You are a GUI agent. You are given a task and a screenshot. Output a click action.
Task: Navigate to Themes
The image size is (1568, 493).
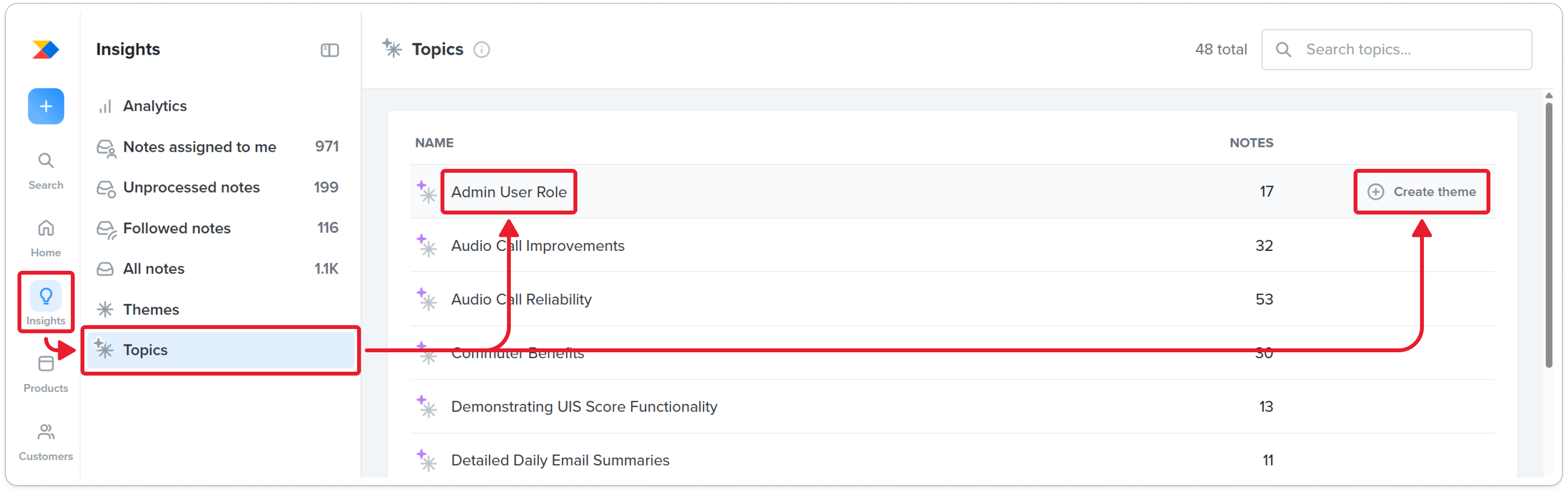[151, 310]
